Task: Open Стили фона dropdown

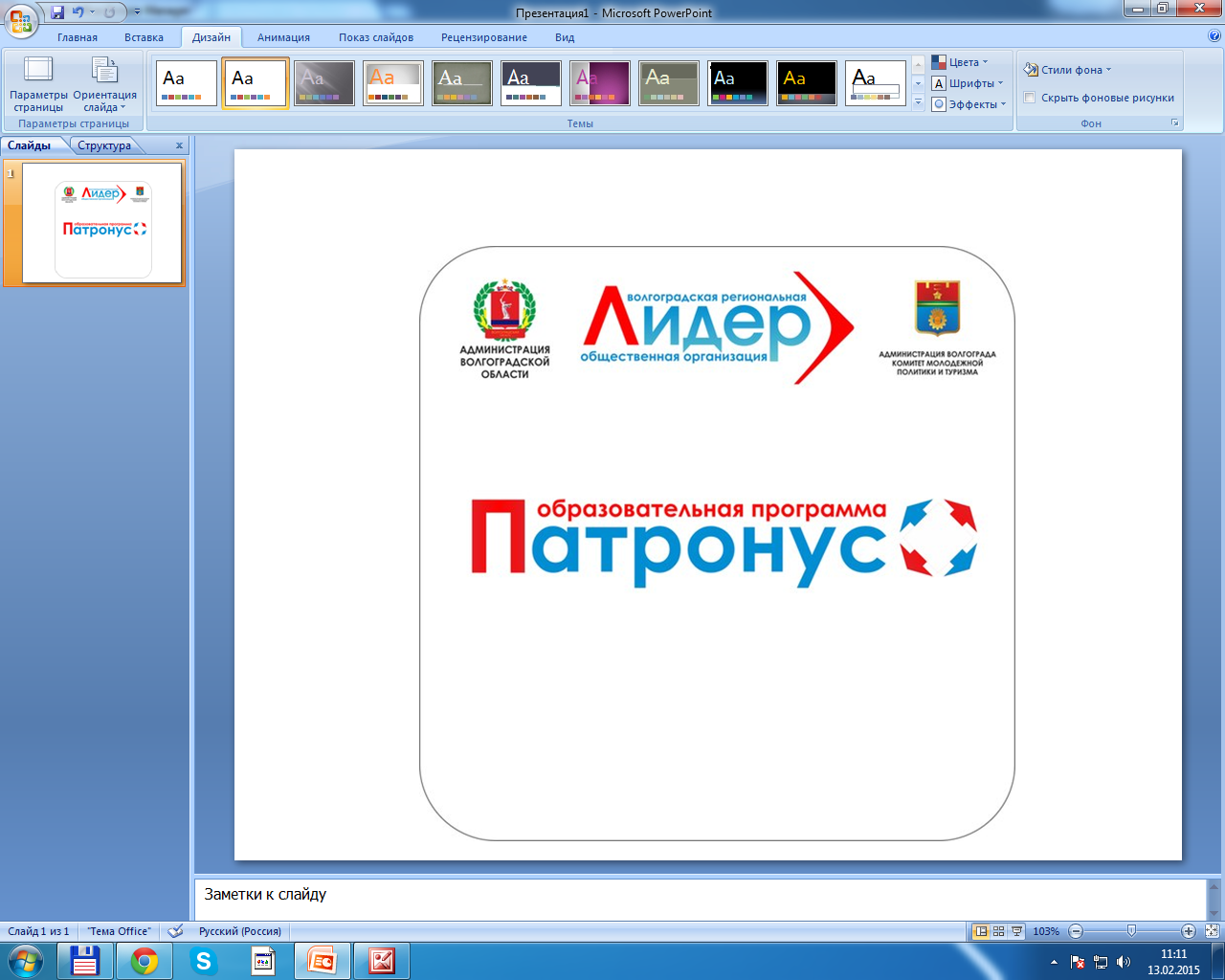Action: [x=1068, y=70]
